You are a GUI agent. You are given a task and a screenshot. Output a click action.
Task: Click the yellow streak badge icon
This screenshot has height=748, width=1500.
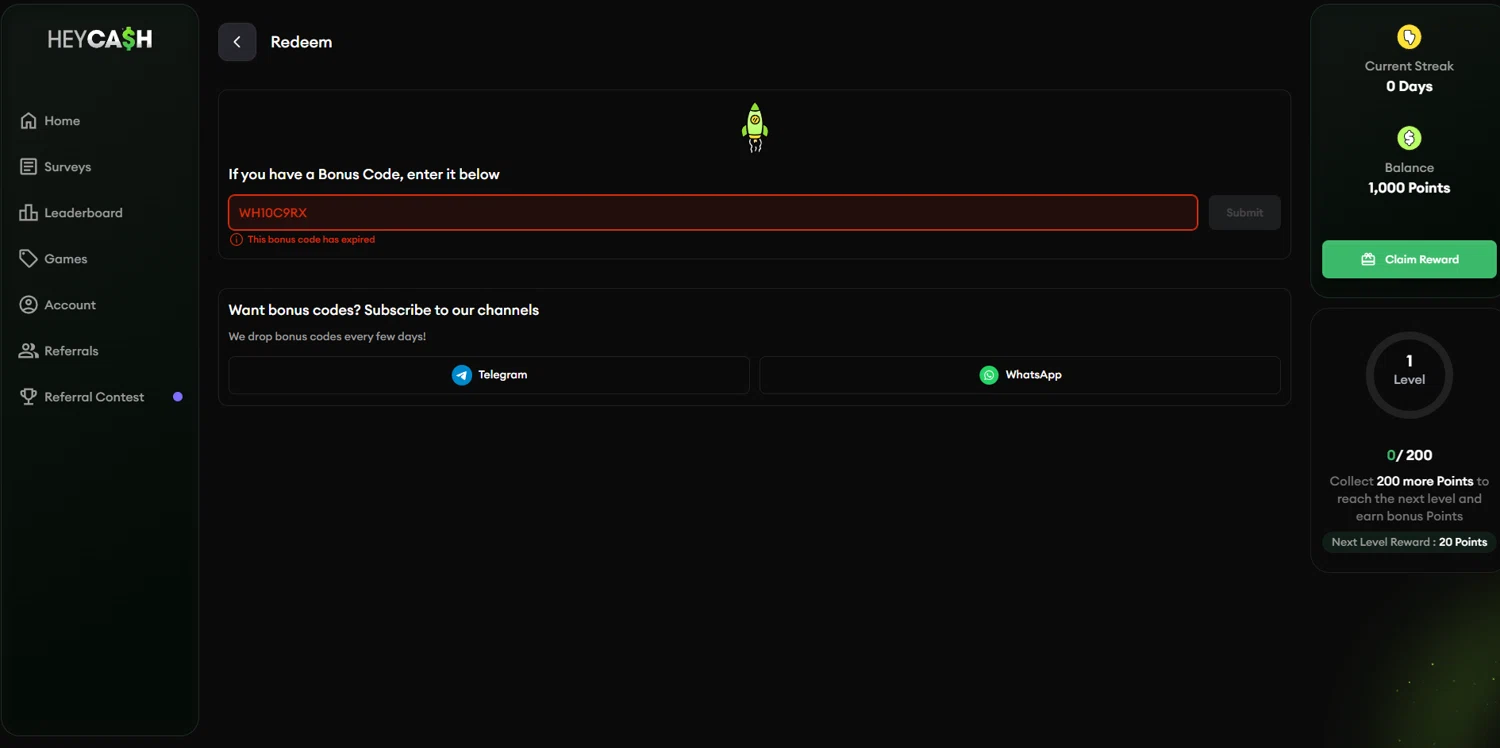1409,37
